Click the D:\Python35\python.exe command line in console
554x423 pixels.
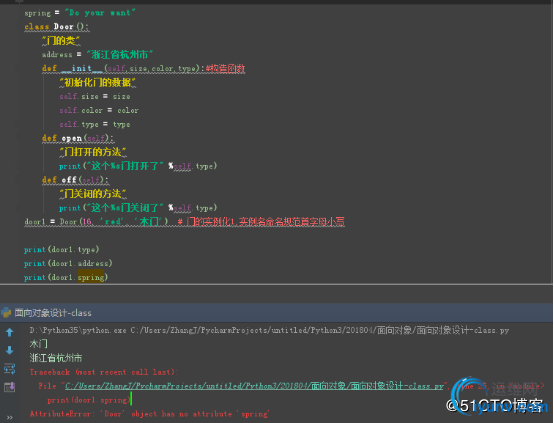click(x=269, y=330)
